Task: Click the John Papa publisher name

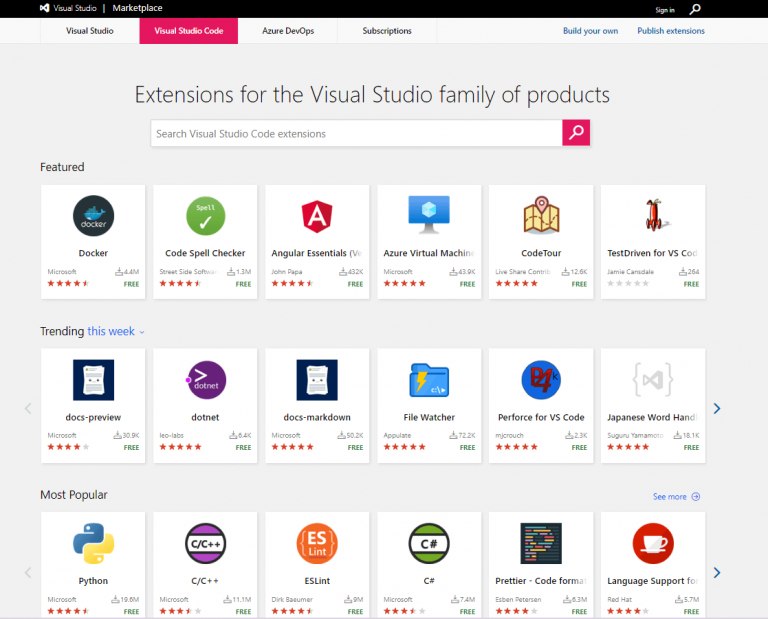Action: pos(287,272)
